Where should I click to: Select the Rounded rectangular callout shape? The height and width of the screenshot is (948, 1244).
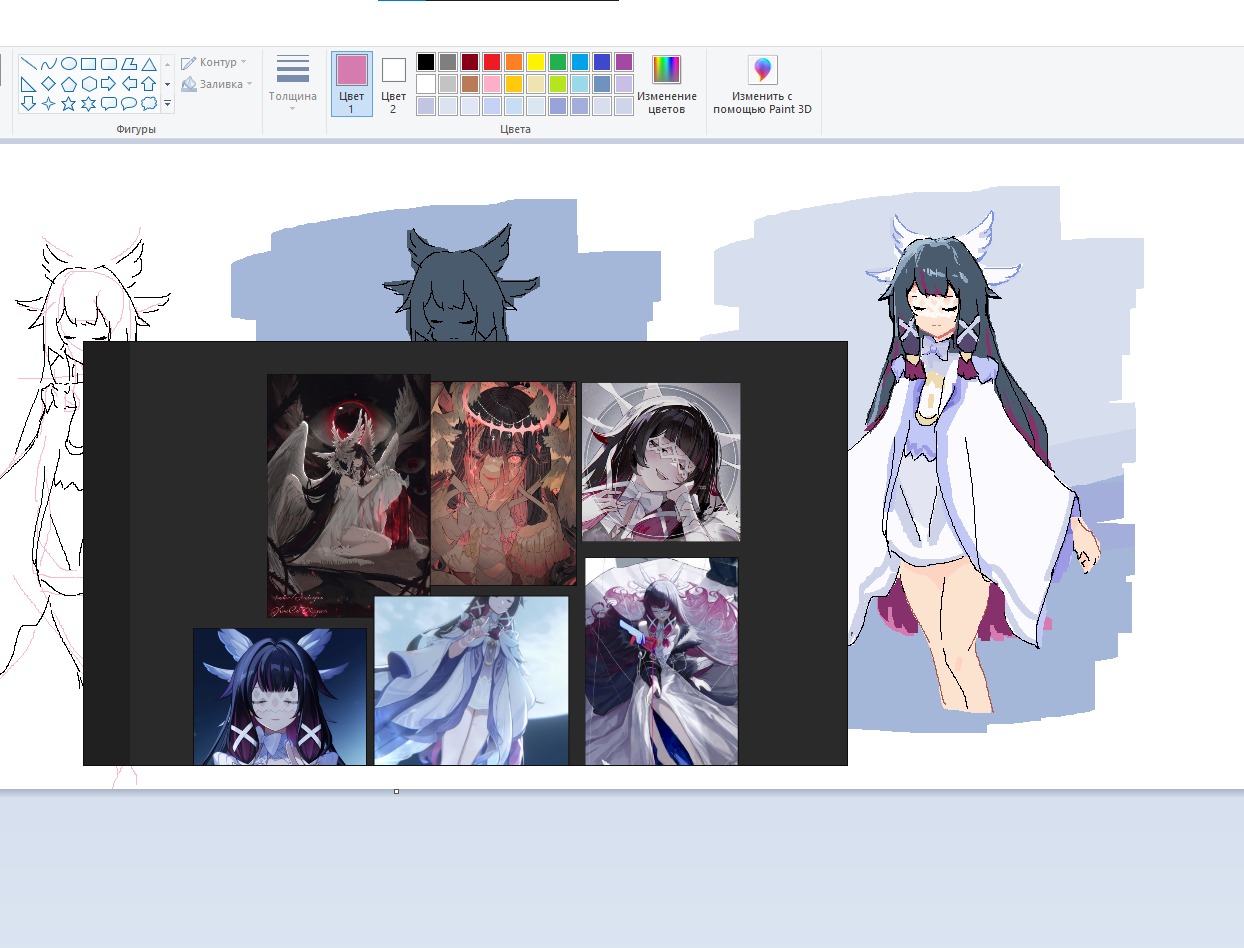click(x=108, y=103)
